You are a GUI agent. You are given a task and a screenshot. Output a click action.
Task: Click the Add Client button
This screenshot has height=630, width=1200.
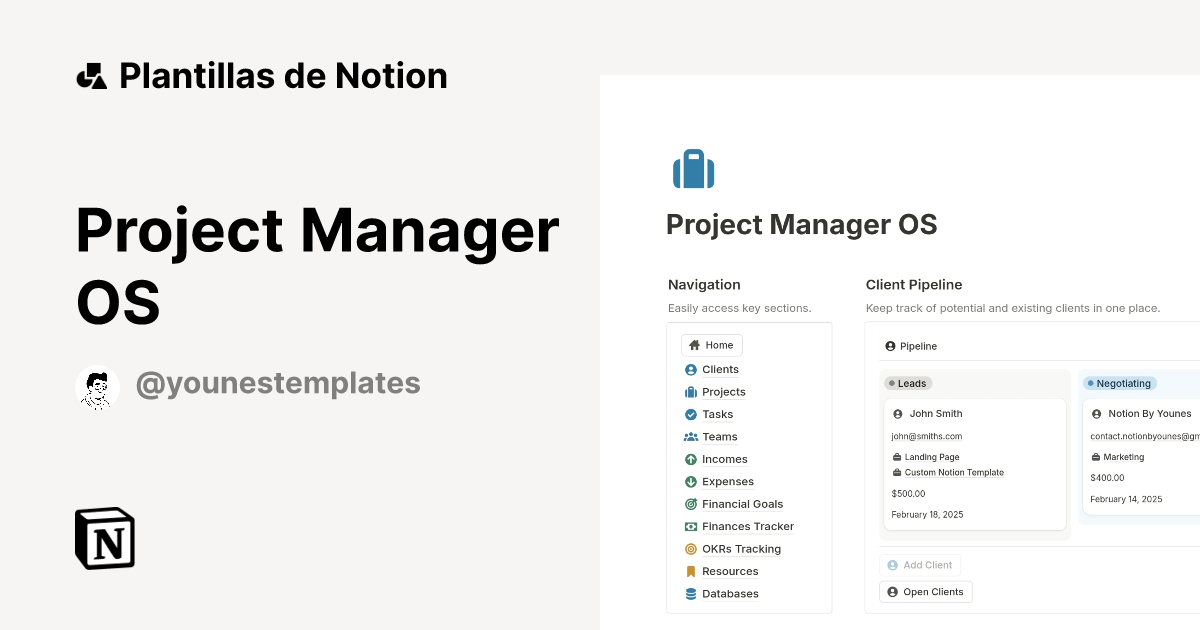(x=920, y=565)
